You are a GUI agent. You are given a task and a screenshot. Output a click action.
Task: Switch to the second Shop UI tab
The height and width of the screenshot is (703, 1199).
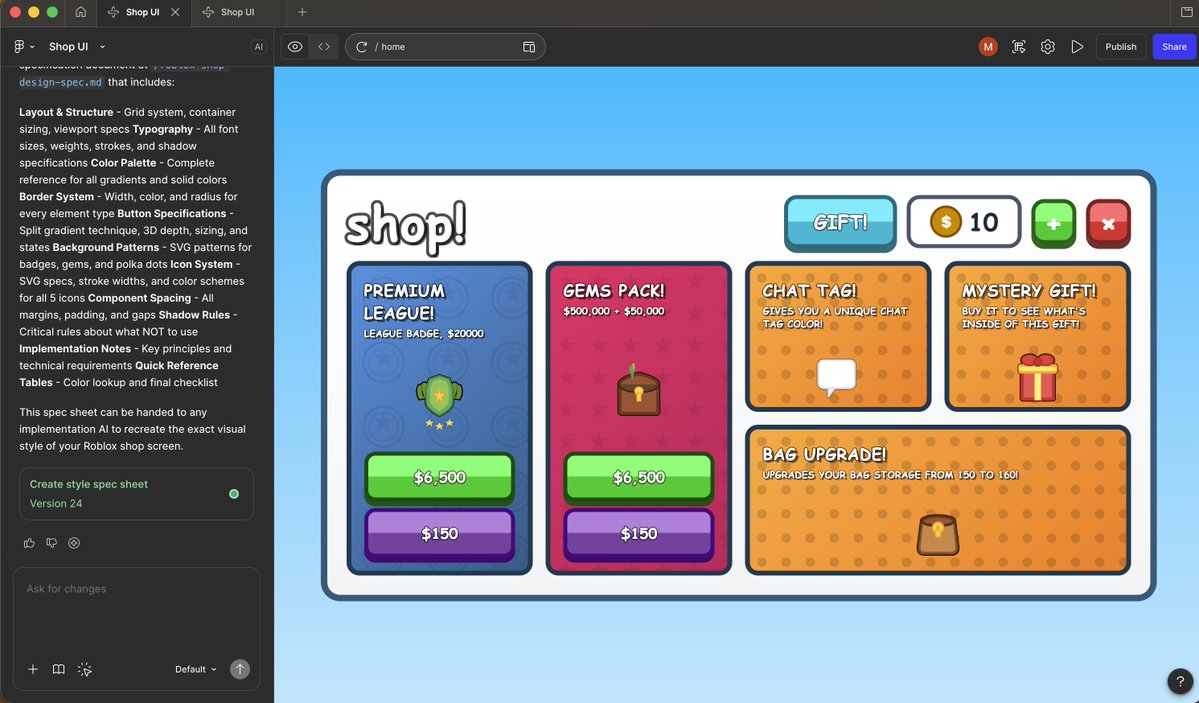237,12
